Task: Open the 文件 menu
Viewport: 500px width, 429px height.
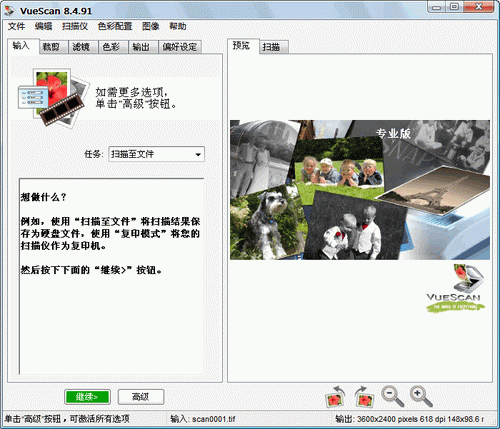Action: [16, 26]
